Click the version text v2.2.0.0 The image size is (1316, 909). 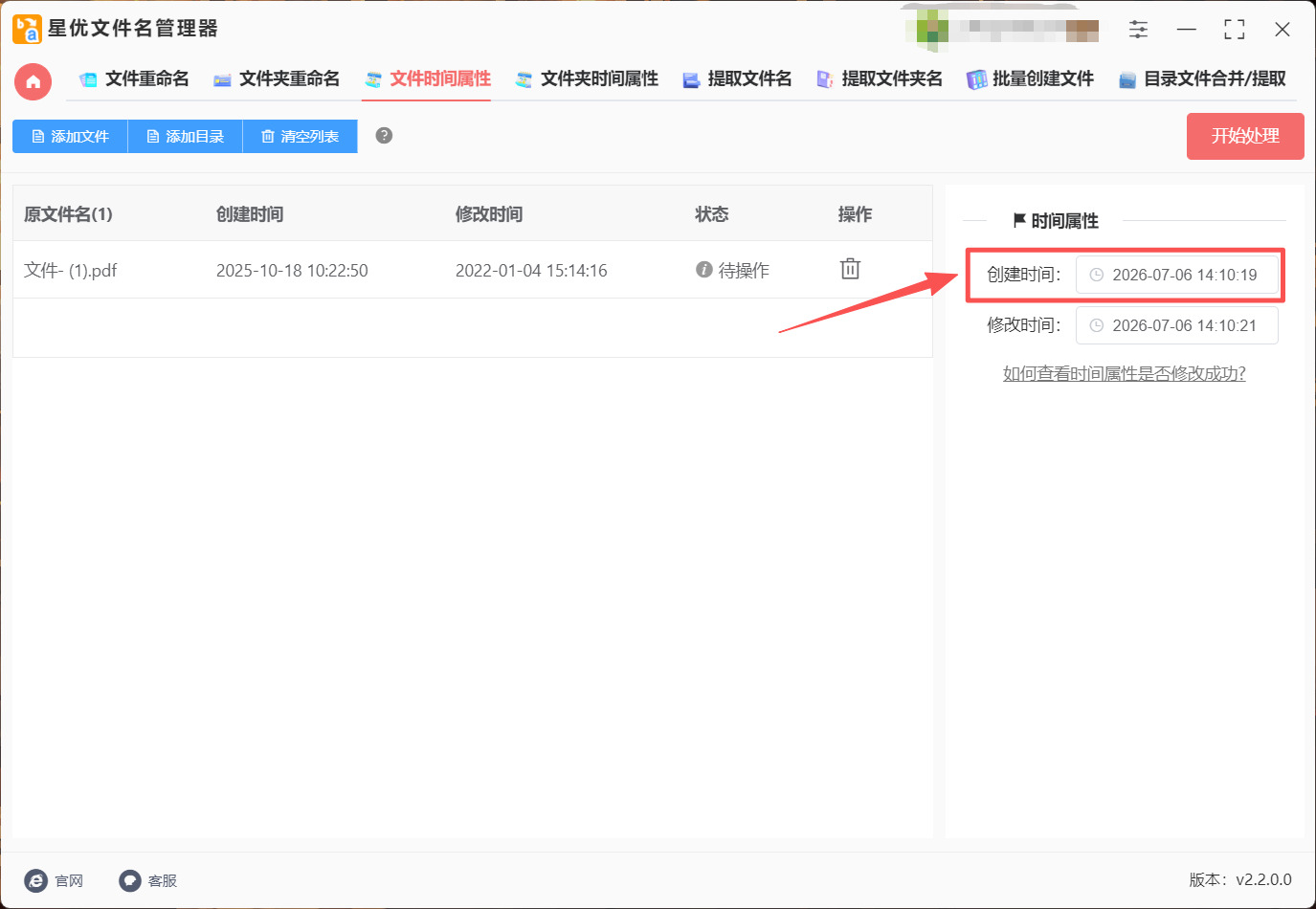point(1263,879)
